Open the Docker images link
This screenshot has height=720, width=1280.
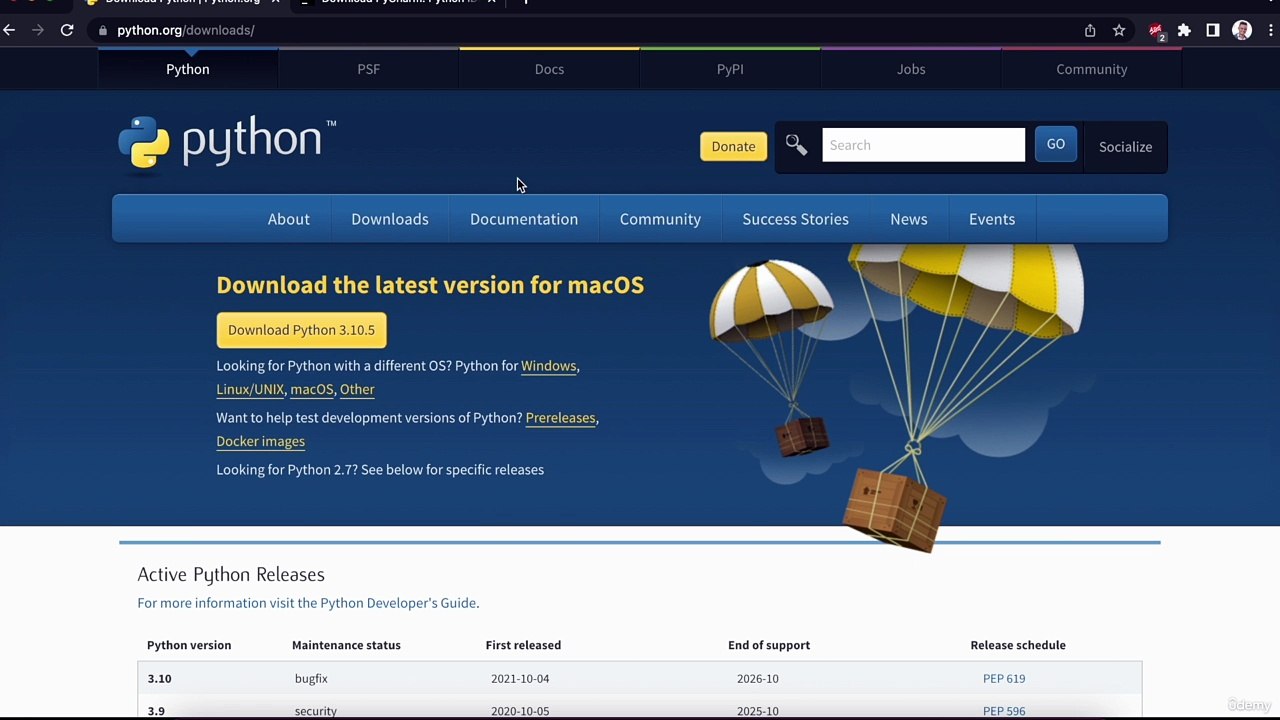click(x=260, y=442)
